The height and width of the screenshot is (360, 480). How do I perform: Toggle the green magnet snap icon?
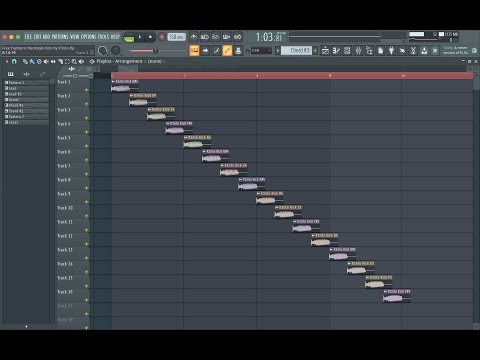coord(14,61)
